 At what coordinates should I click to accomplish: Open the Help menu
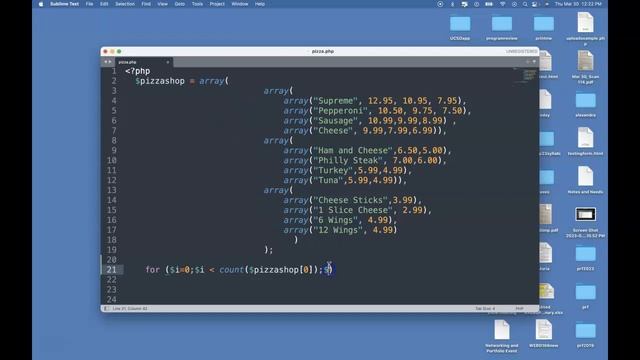click(260, 4)
